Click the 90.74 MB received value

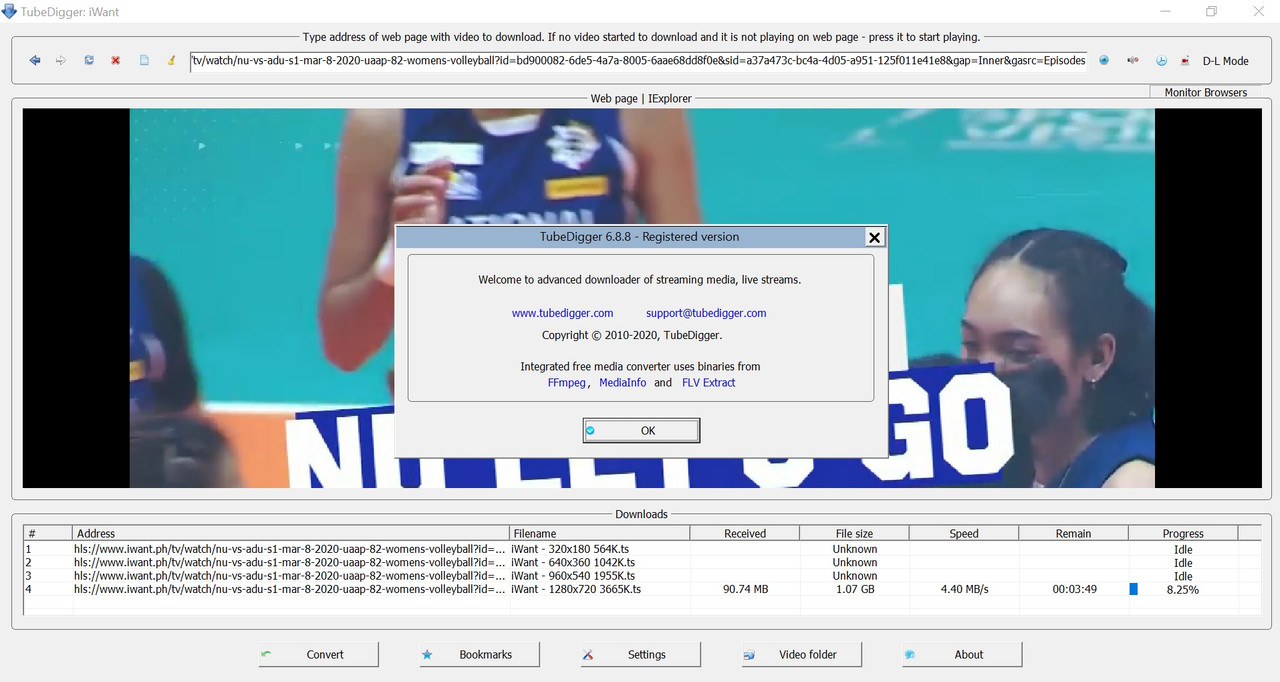(x=745, y=590)
